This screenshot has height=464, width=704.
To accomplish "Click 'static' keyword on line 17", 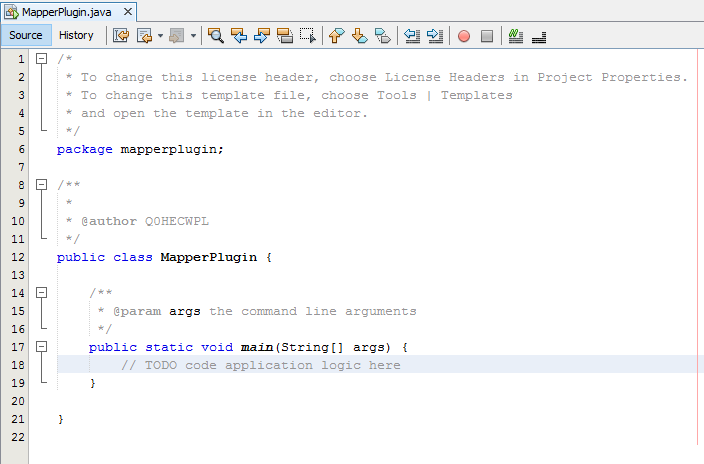I will click(x=169, y=347).
